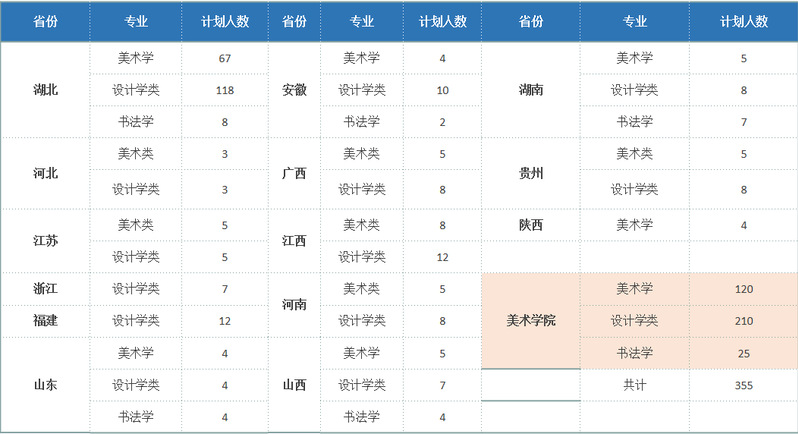Select the 广西 province cell
This screenshot has height=434, width=798.
click(x=294, y=173)
